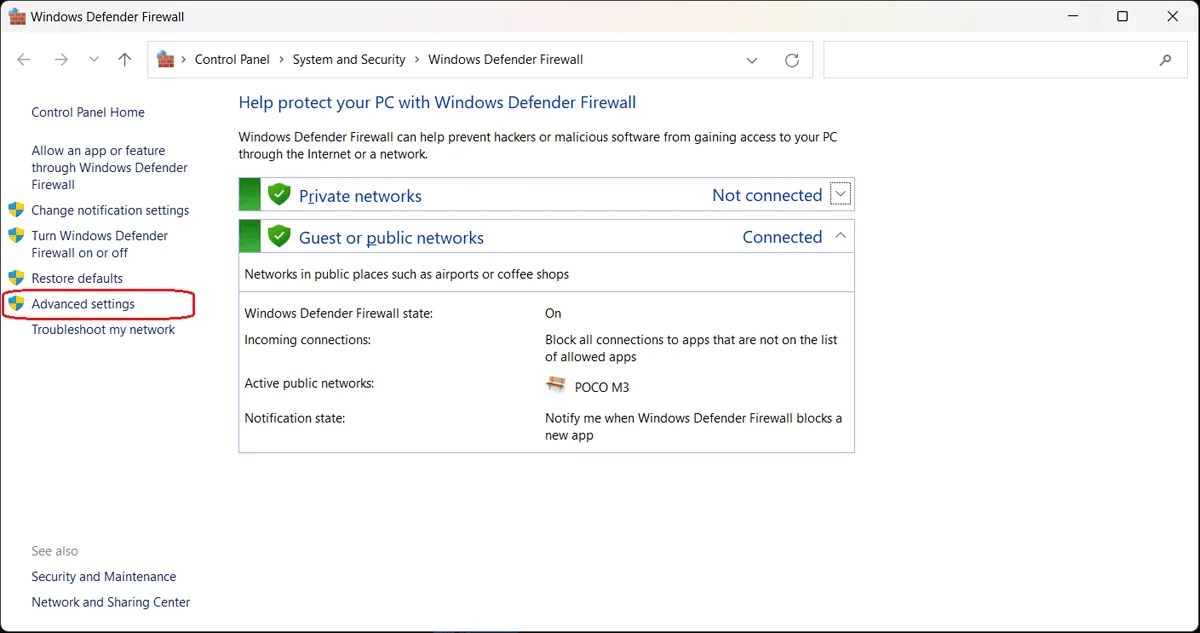
Task: Open the back history dropdown arrow
Action: [x=93, y=60]
